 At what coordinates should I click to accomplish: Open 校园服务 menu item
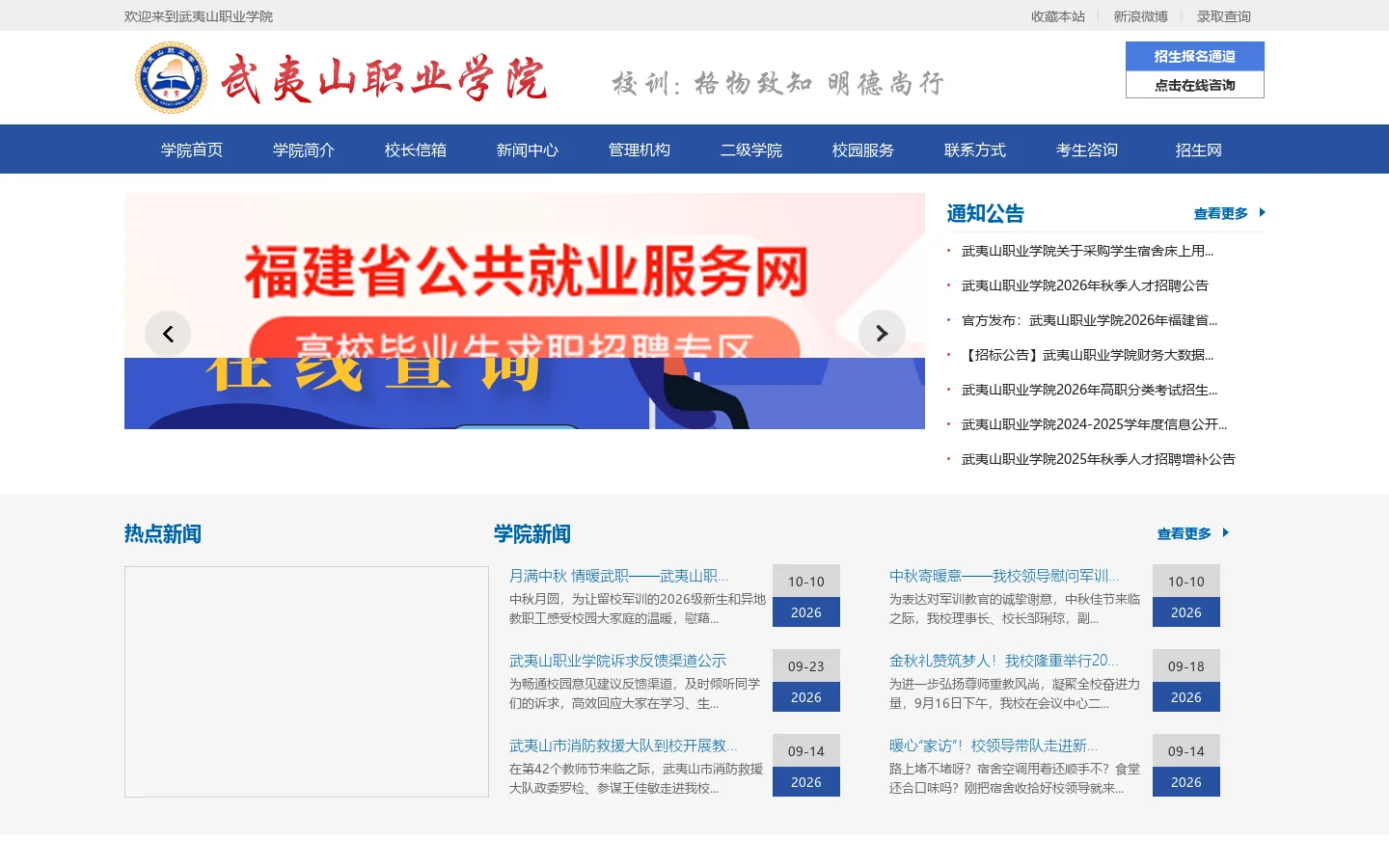coord(863,149)
